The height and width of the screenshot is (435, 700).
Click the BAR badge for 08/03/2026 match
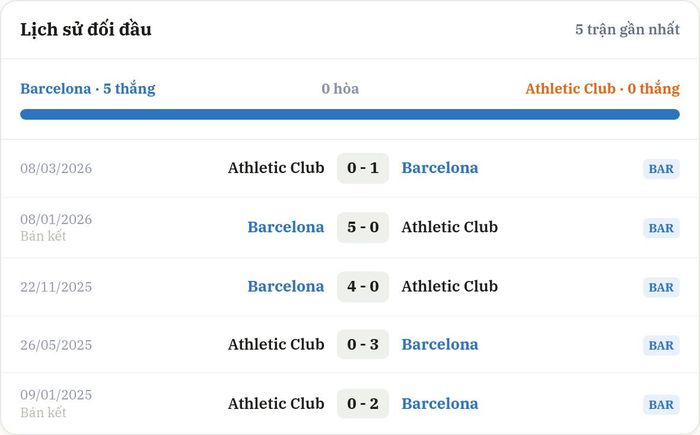pos(661,169)
